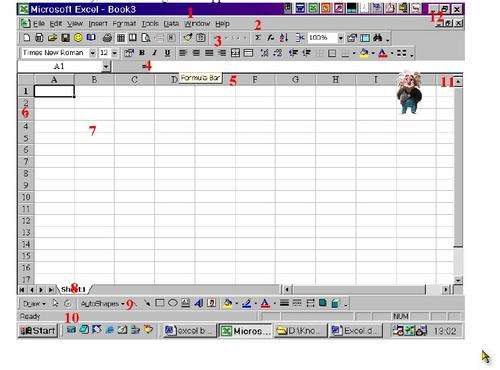Select the Oval drawing tool

173,303
